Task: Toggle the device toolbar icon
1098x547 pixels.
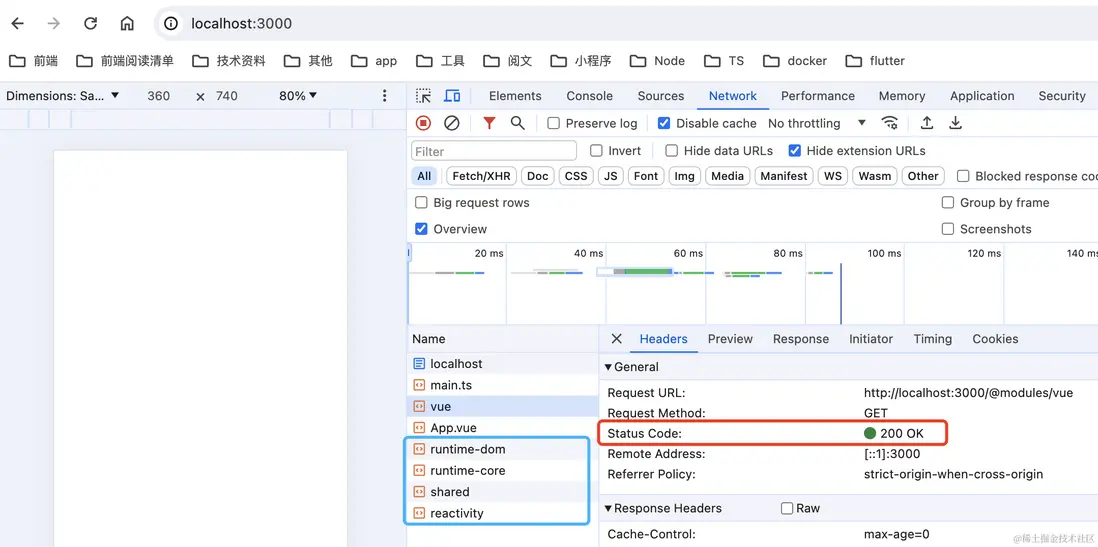Action: [452, 96]
